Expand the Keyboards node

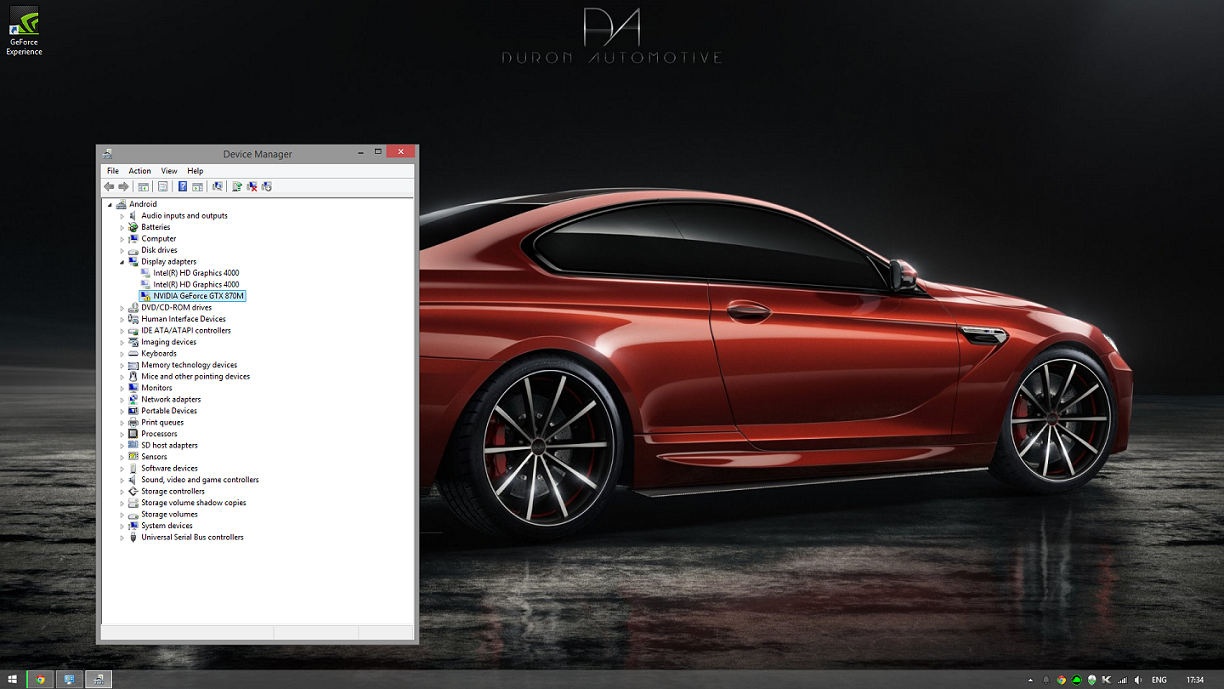122,354
